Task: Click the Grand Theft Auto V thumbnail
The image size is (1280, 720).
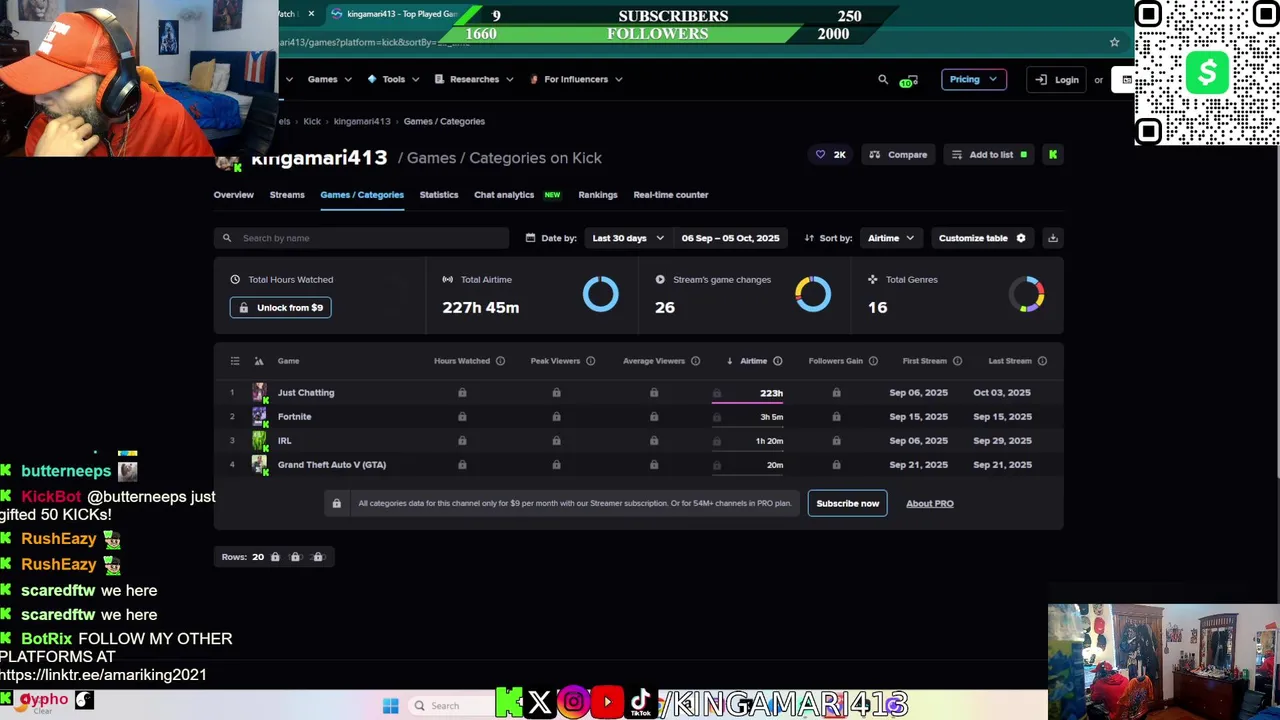Action: pyautogui.click(x=260, y=465)
